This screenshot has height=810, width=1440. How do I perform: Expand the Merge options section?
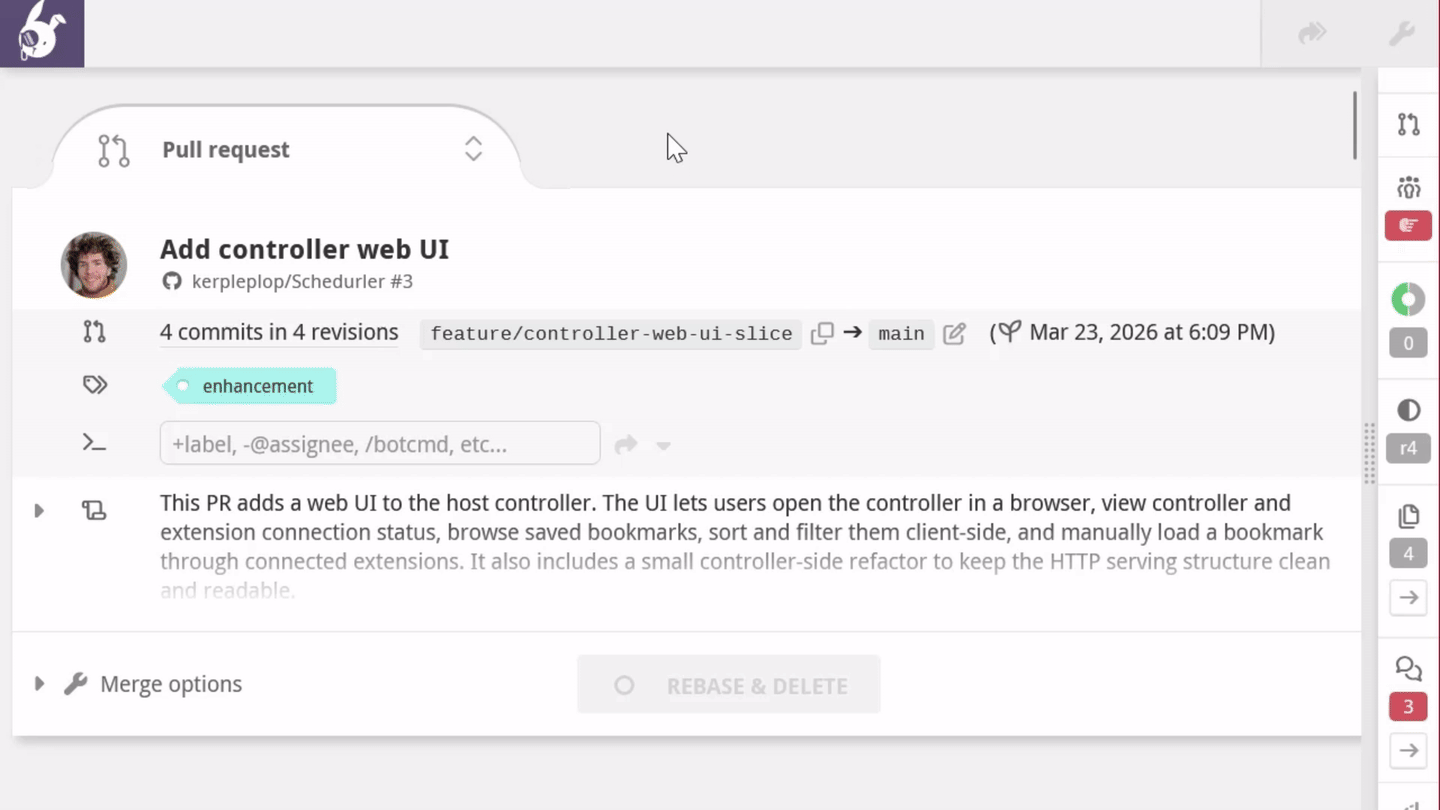tap(40, 683)
